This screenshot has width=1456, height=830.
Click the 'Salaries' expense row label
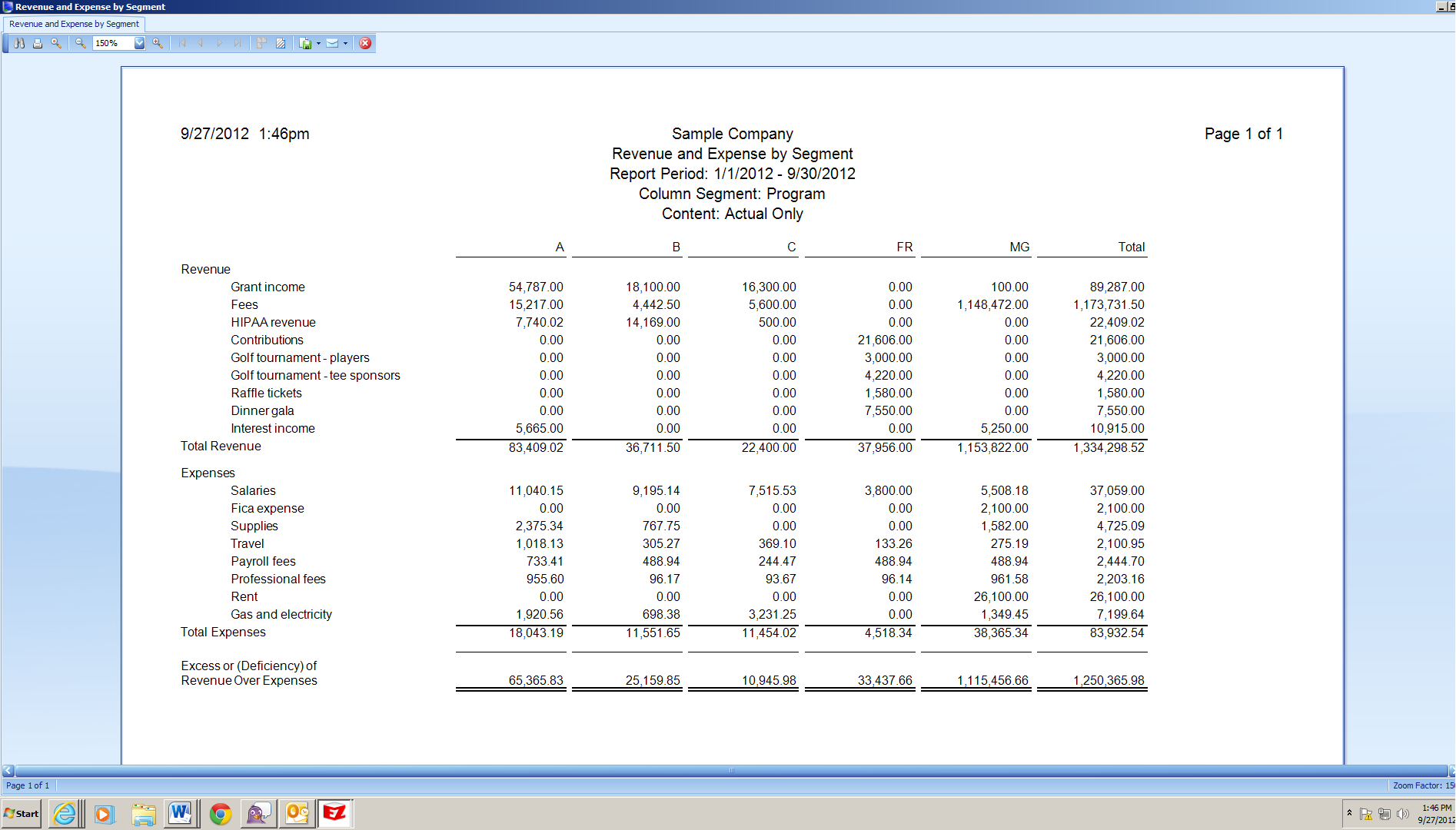(253, 491)
